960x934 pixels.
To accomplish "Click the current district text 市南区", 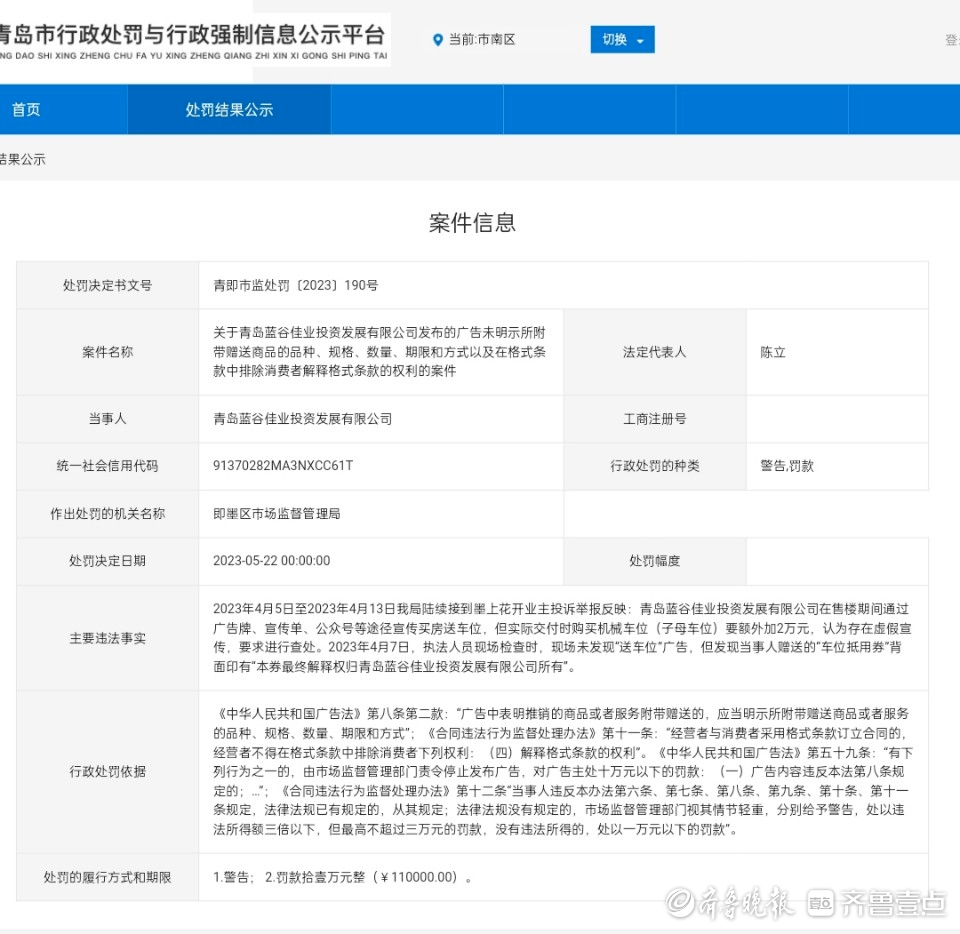I will (x=496, y=40).
